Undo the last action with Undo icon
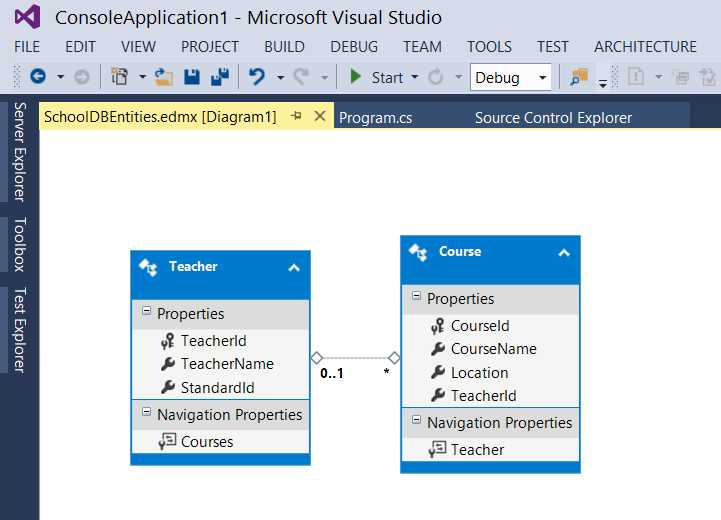This screenshot has height=520, width=721. click(x=257, y=76)
